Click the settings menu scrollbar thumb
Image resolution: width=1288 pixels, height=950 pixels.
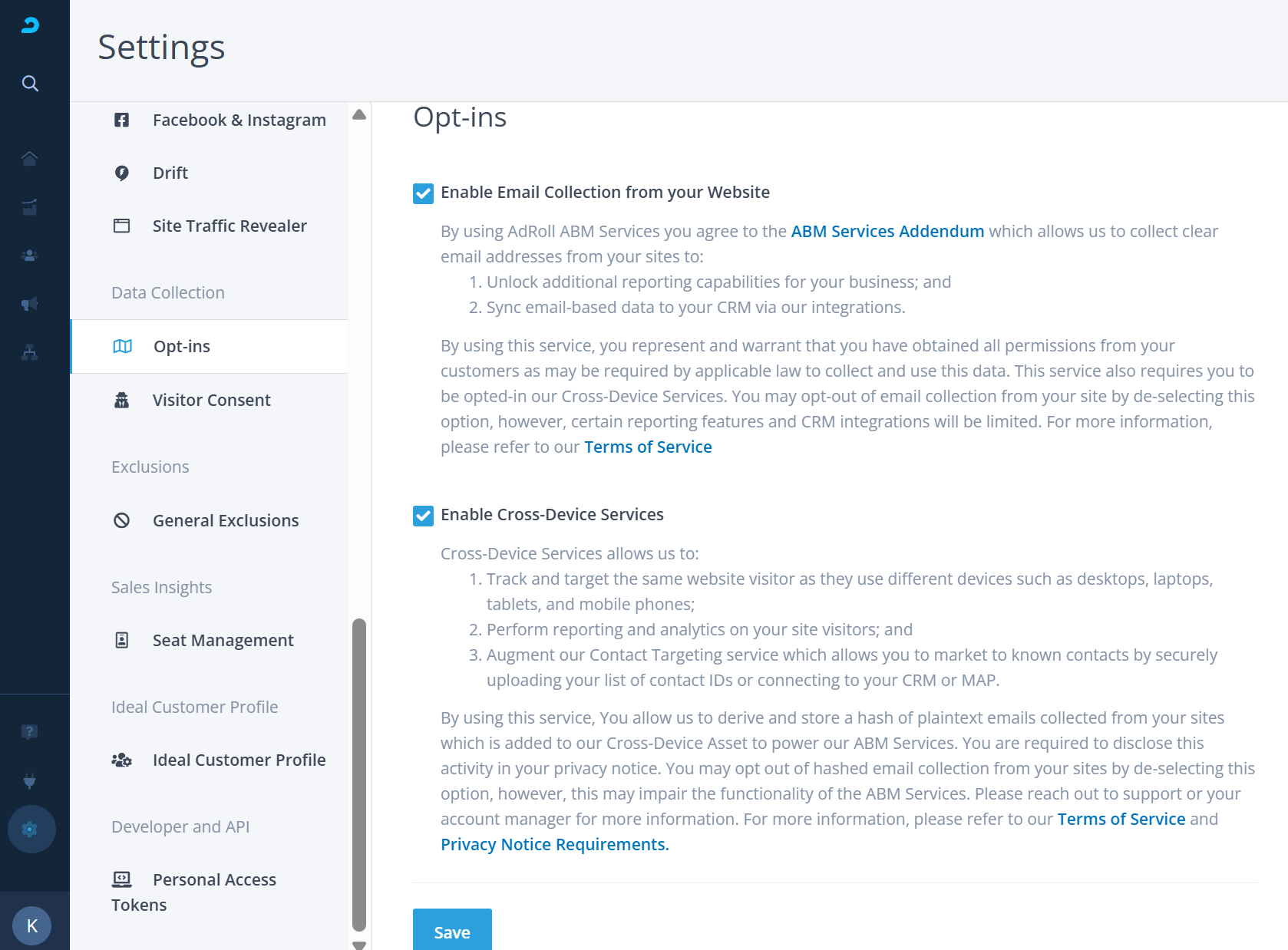coord(358,774)
